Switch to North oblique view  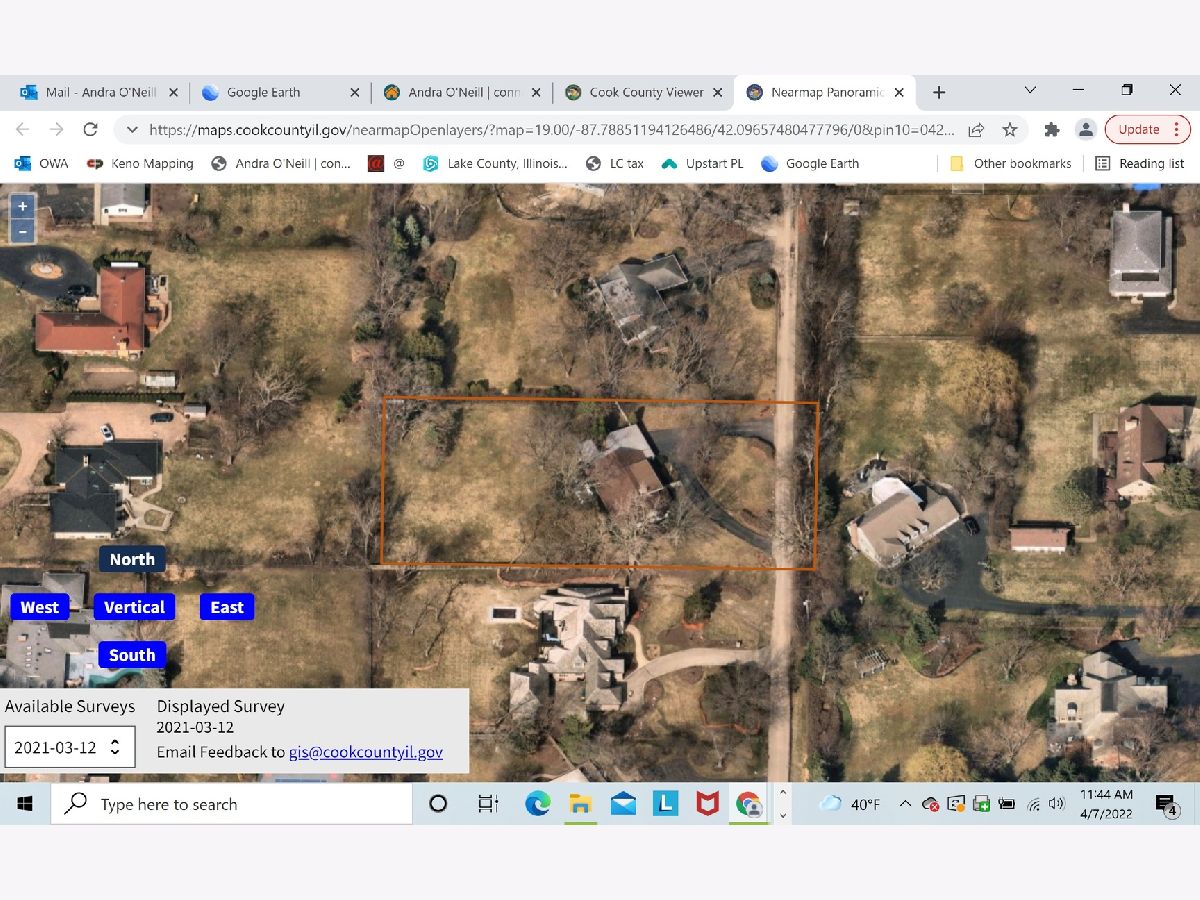click(x=132, y=559)
